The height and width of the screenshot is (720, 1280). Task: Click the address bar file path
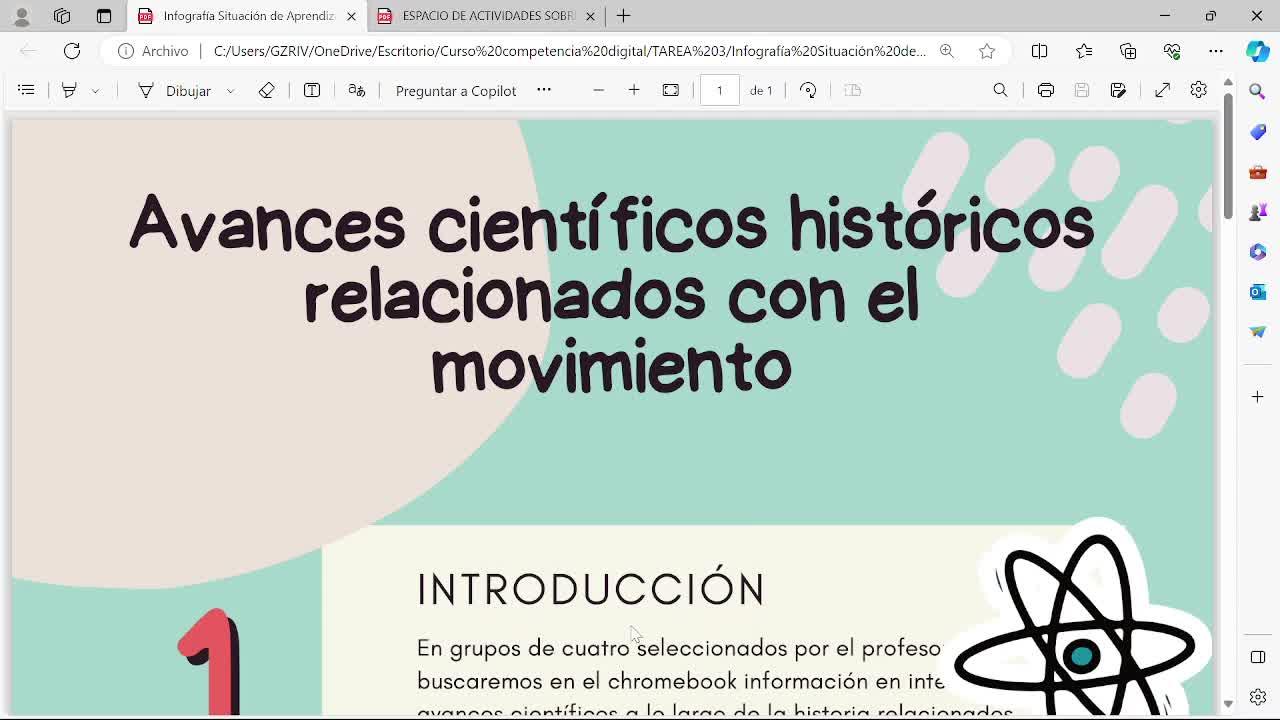click(570, 51)
